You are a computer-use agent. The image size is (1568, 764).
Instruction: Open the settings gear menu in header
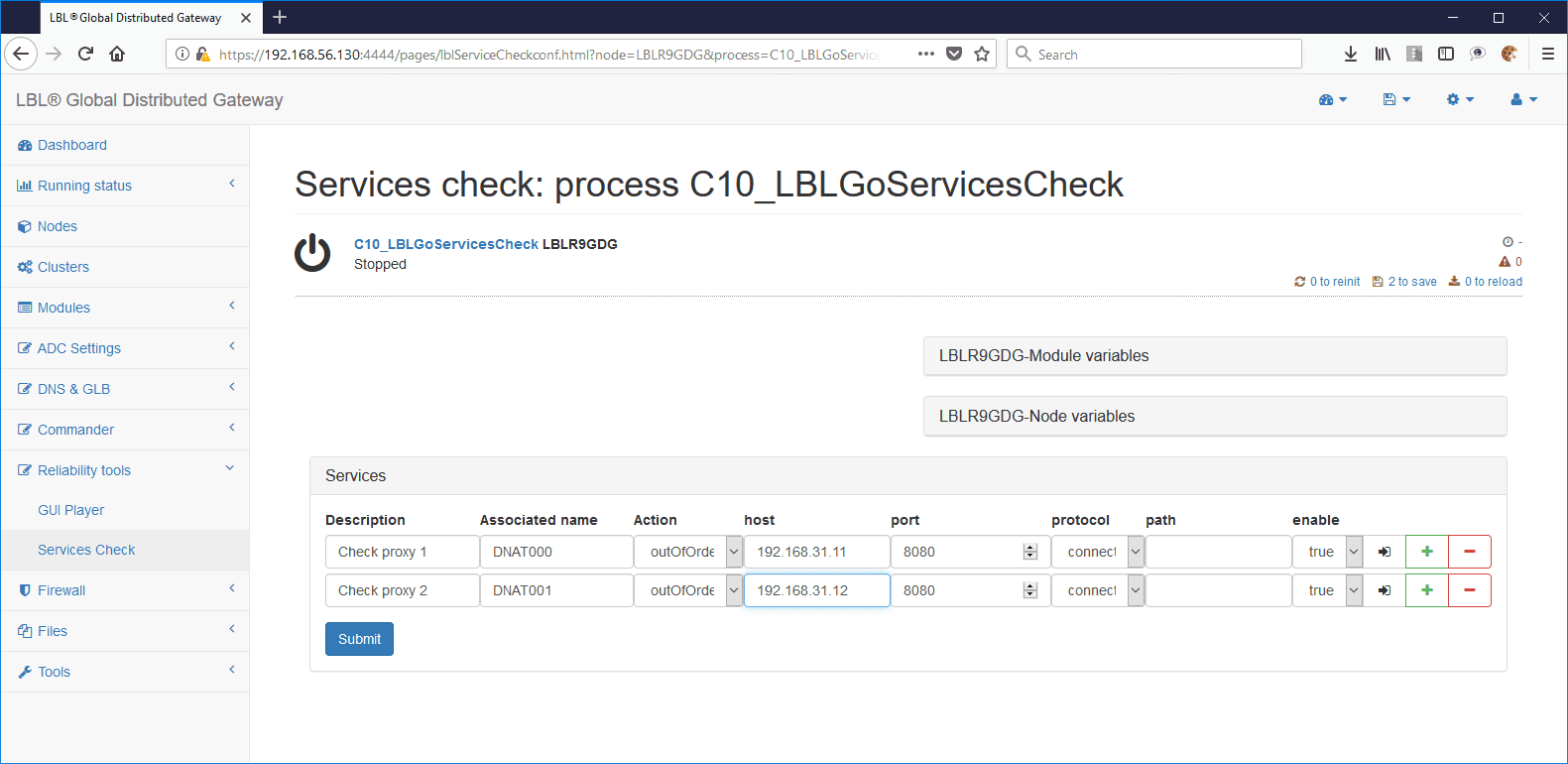[x=1460, y=99]
